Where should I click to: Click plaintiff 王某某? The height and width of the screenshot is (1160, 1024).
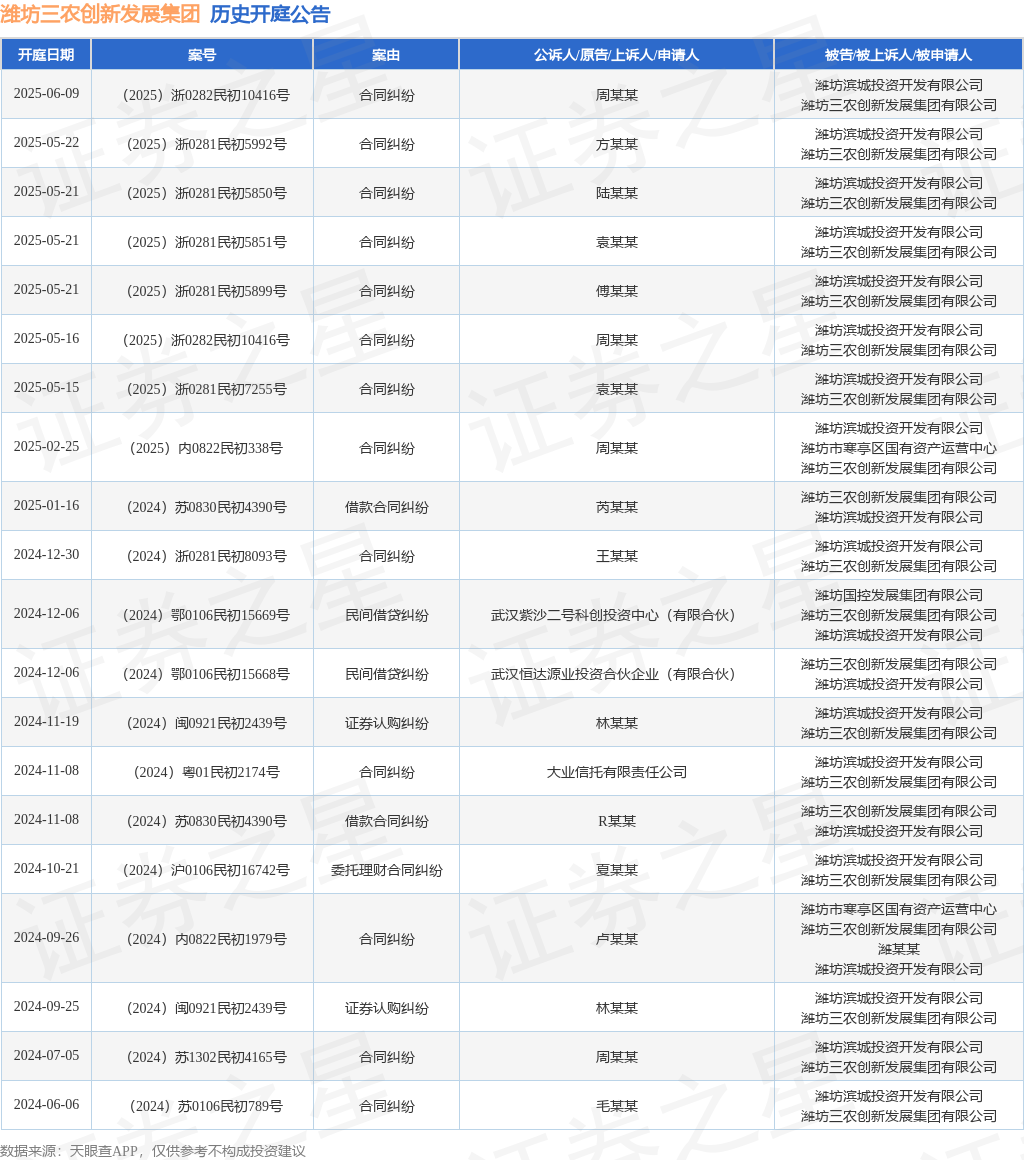616,556
